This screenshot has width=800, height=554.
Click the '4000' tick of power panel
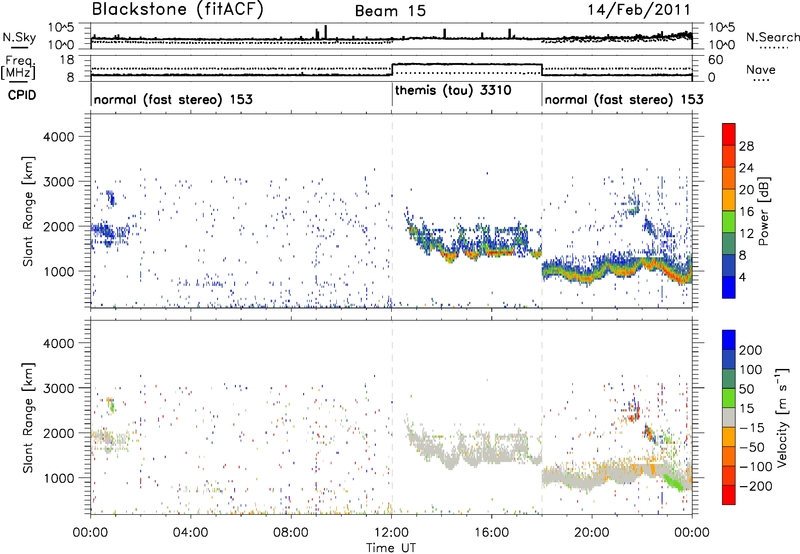click(x=58, y=137)
